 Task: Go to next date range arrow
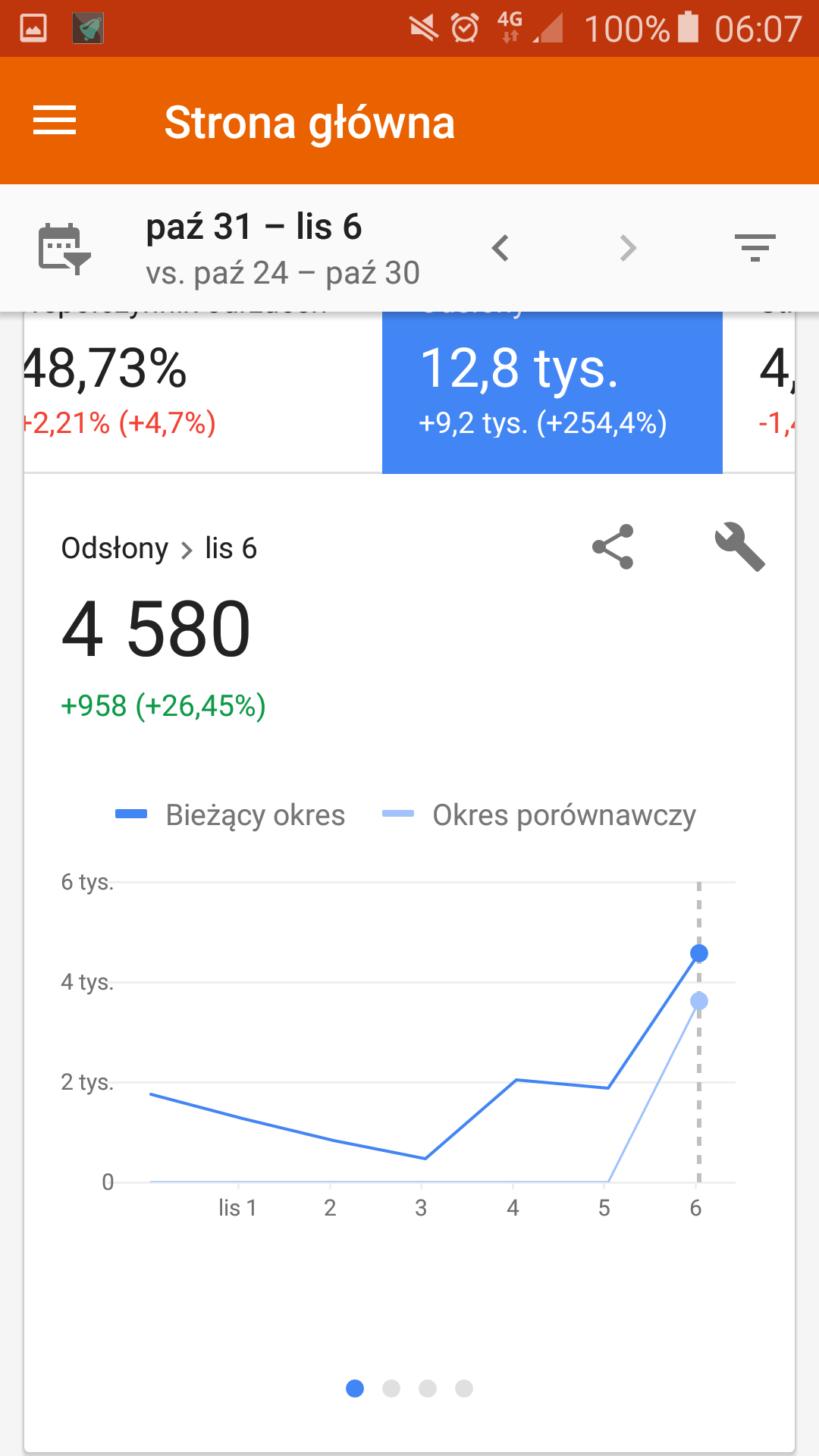[628, 248]
